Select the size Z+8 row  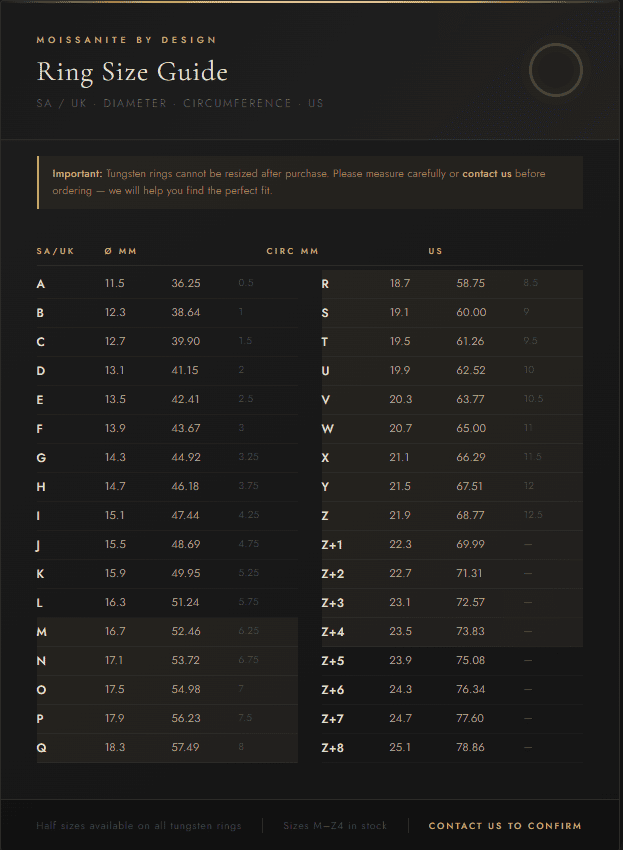tap(452, 748)
